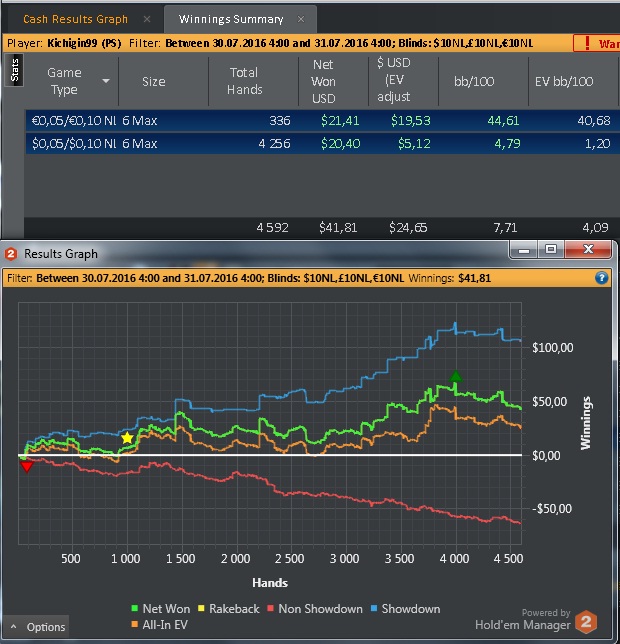
Task: Click the 336 total hands cell
Action: pyautogui.click(x=280, y=120)
